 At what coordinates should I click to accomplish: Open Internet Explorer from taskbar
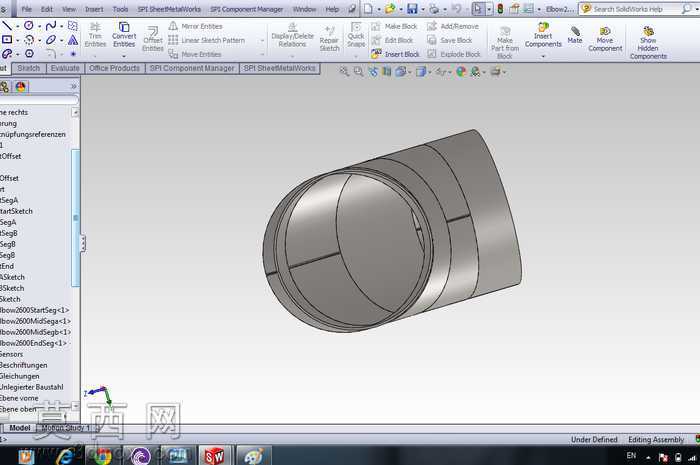[65, 456]
